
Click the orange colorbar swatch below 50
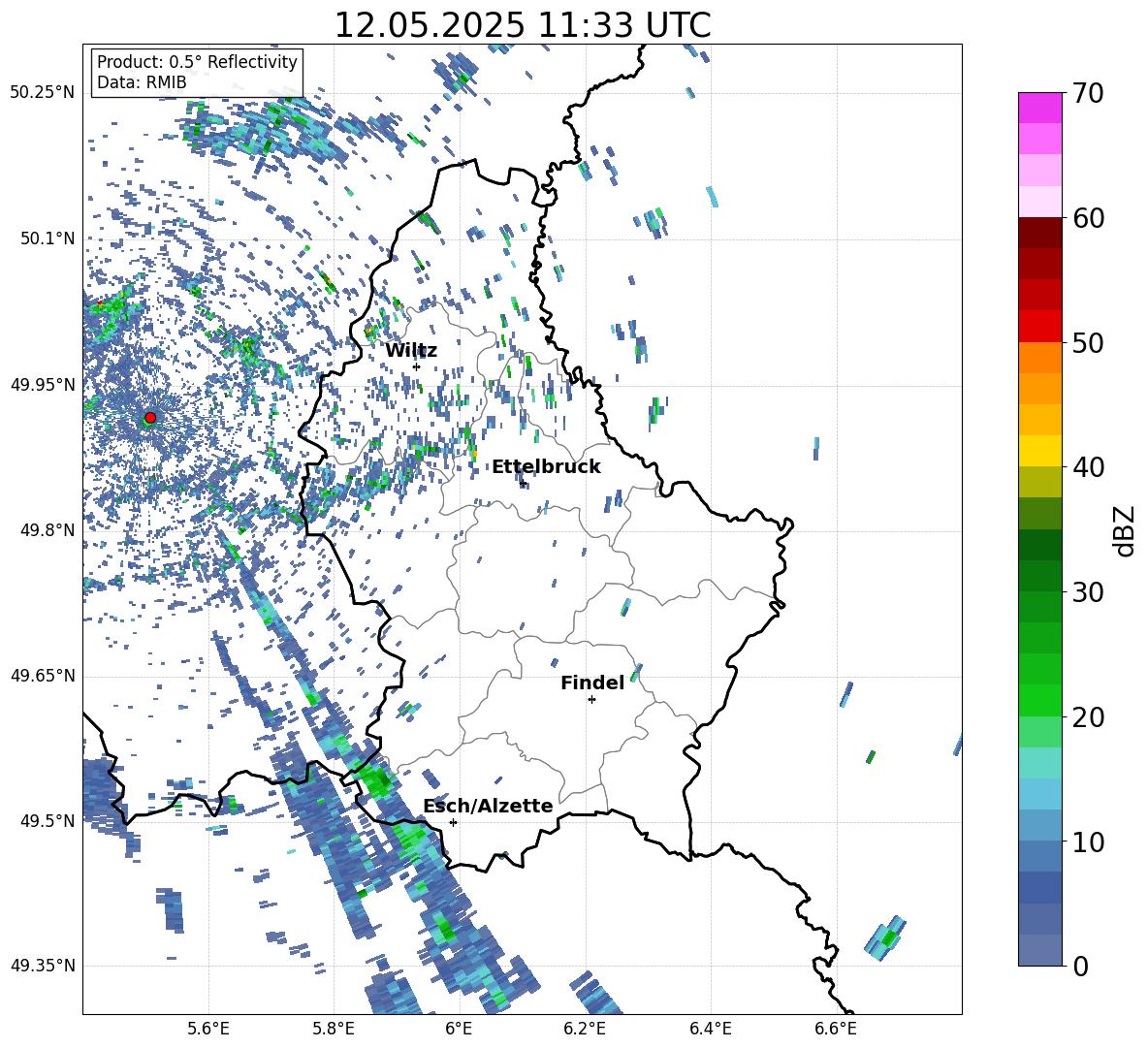tap(1039, 357)
